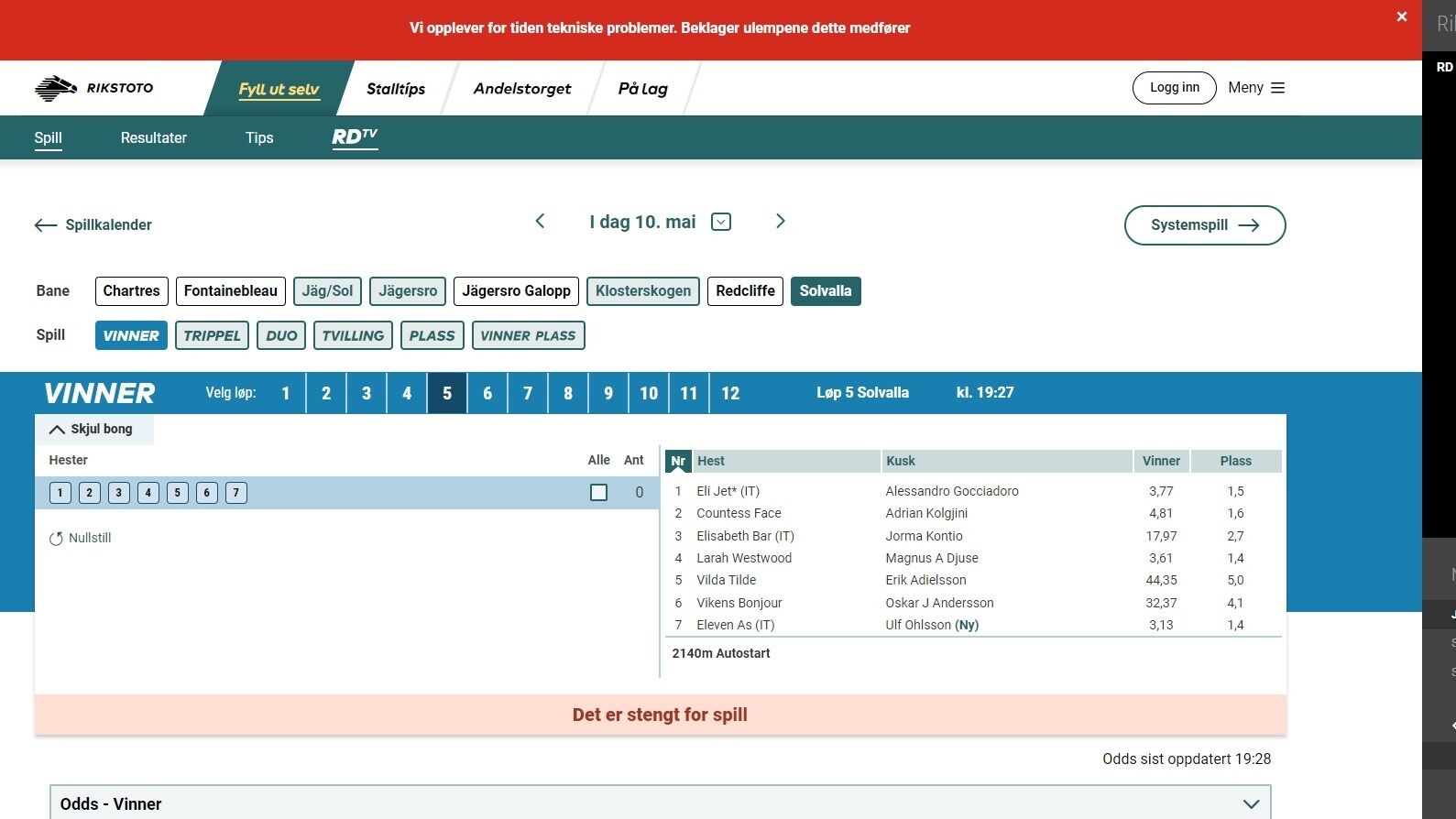
Task: Switch to race 7
Action: coord(528,393)
